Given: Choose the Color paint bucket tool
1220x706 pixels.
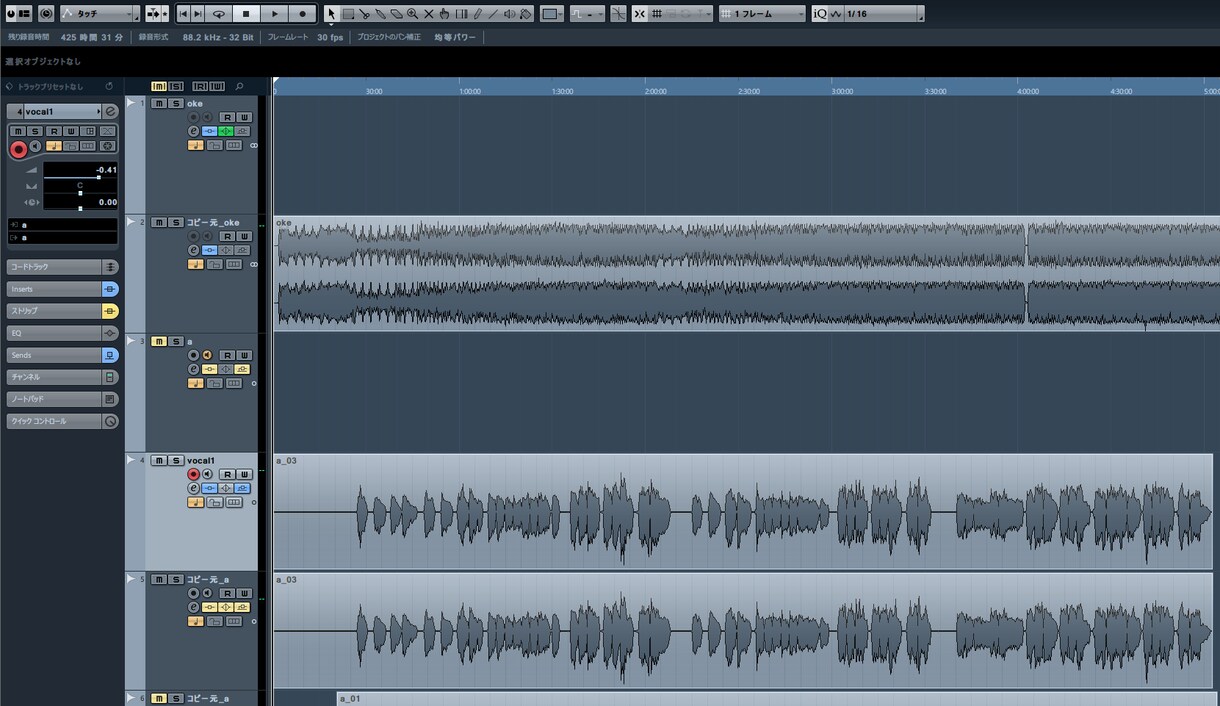Looking at the screenshot, I should [526, 14].
